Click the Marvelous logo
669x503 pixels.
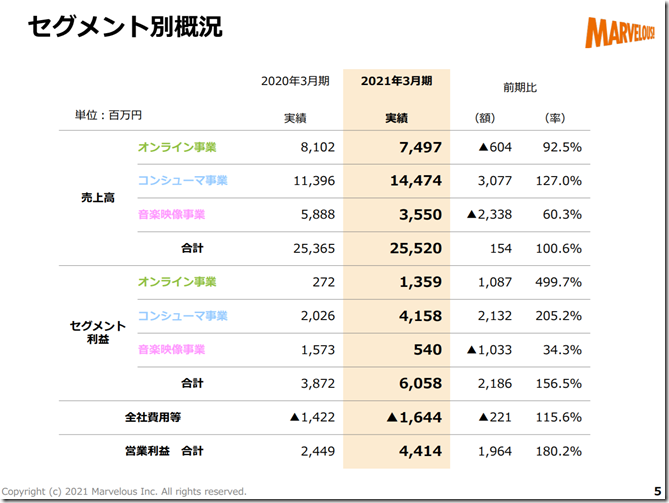coord(620,32)
